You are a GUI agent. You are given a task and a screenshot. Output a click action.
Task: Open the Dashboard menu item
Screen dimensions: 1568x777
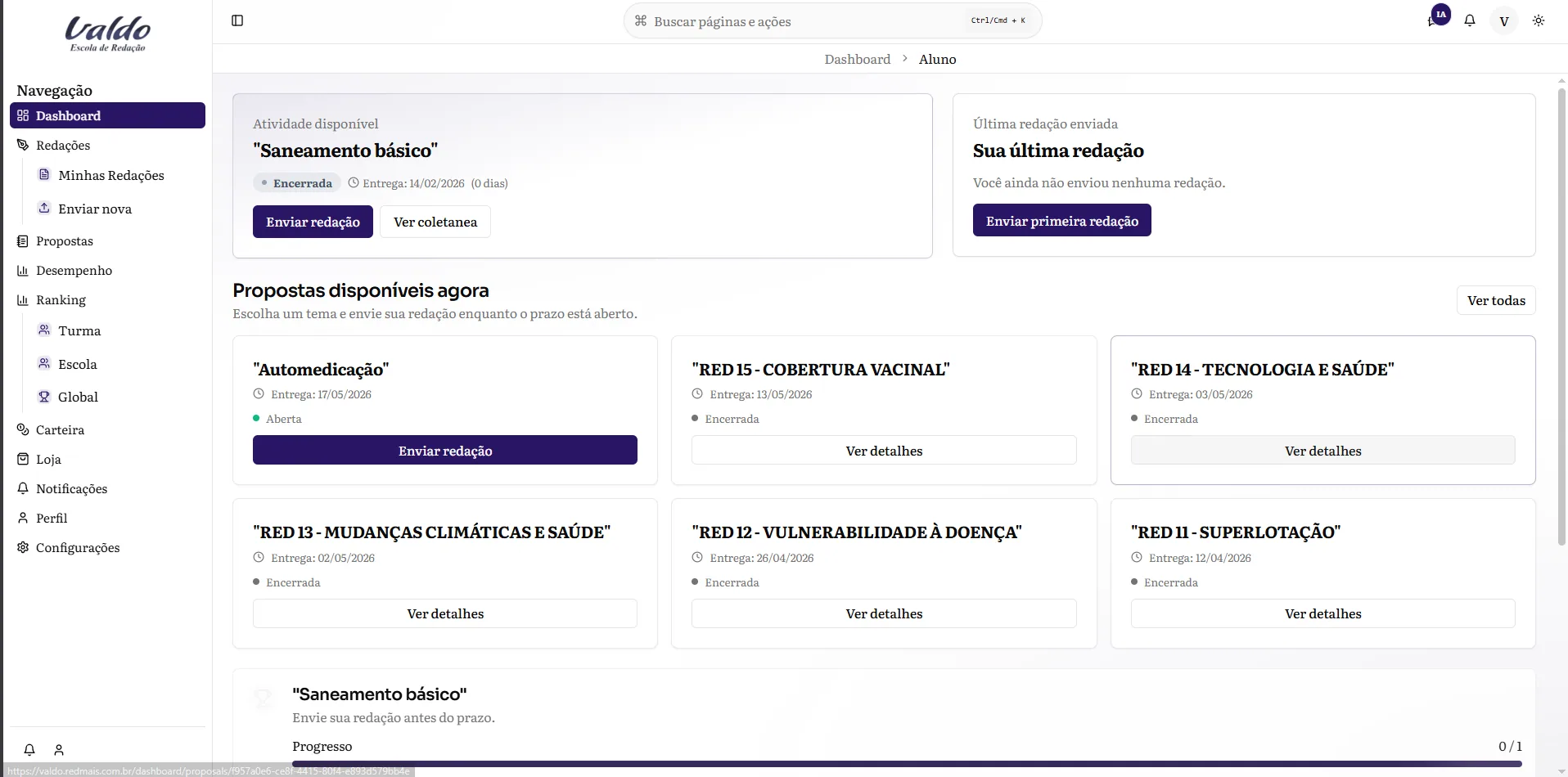pyautogui.click(x=107, y=115)
